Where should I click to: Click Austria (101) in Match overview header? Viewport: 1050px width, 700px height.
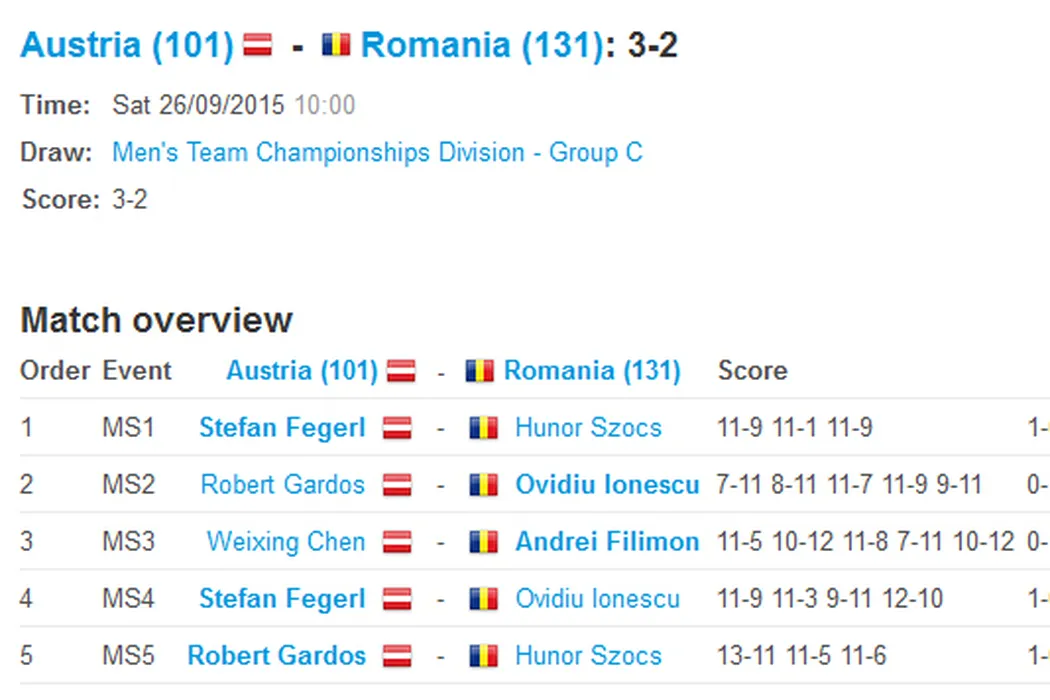302,371
